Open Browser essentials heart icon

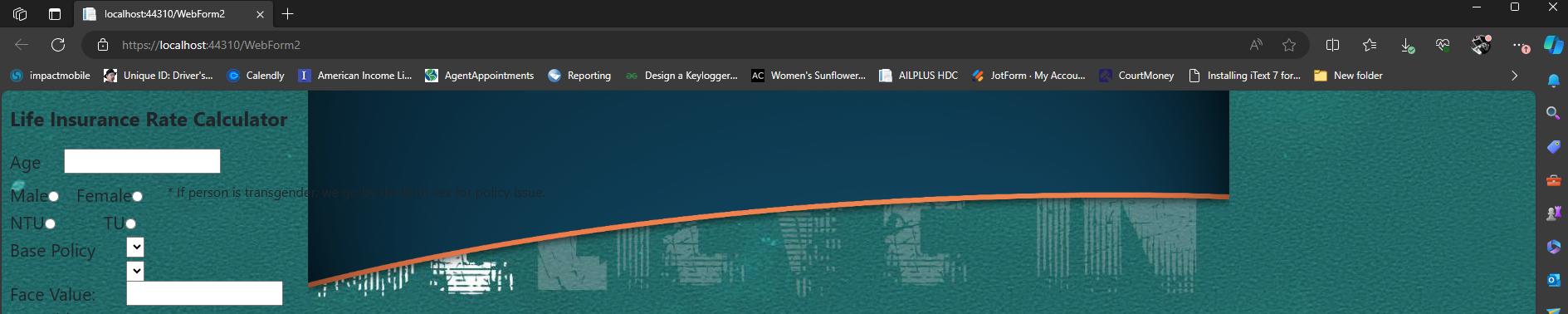1443,45
